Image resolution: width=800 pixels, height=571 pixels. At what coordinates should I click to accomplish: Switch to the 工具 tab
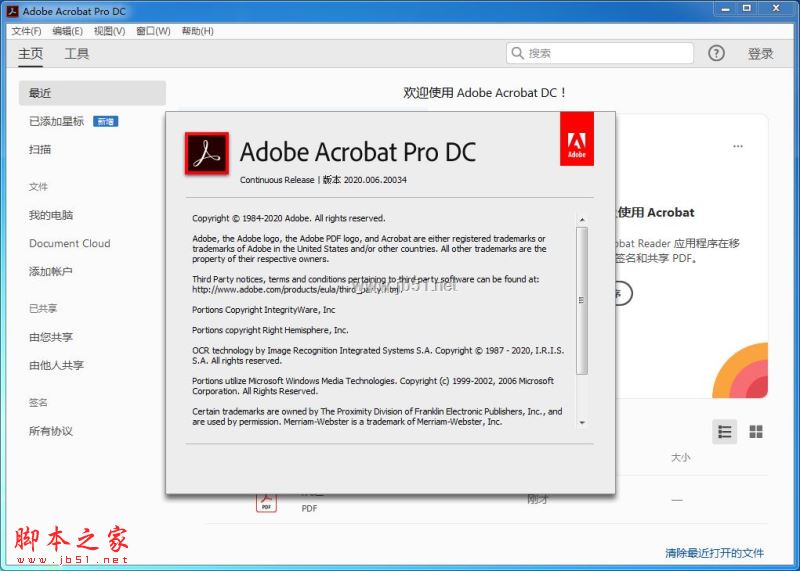click(77, 54)
